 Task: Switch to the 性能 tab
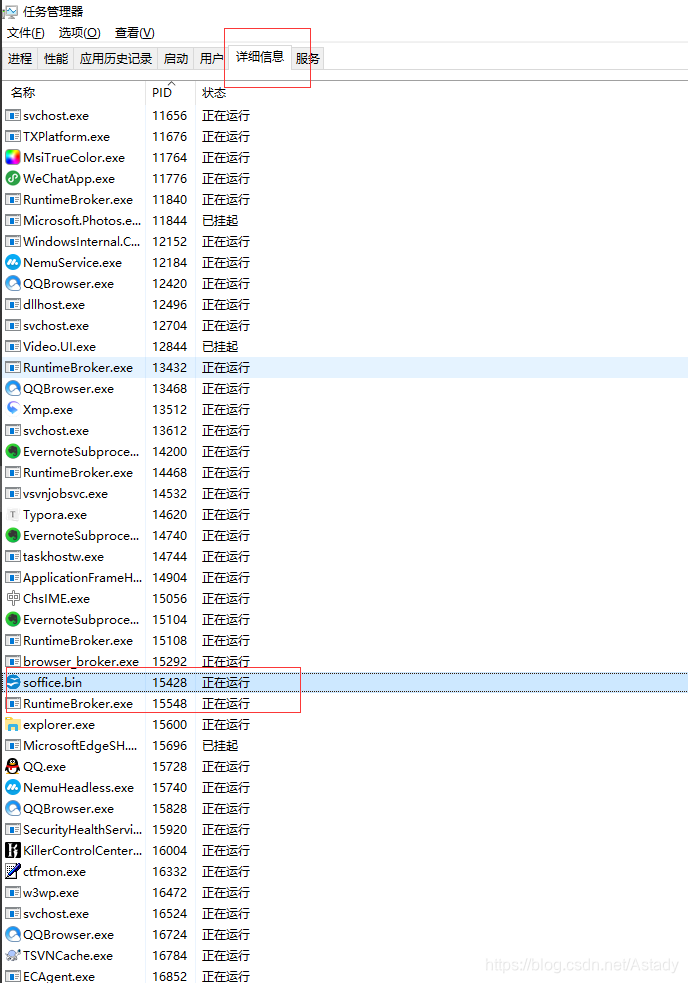pyautogui.click(x=56, y=58)
